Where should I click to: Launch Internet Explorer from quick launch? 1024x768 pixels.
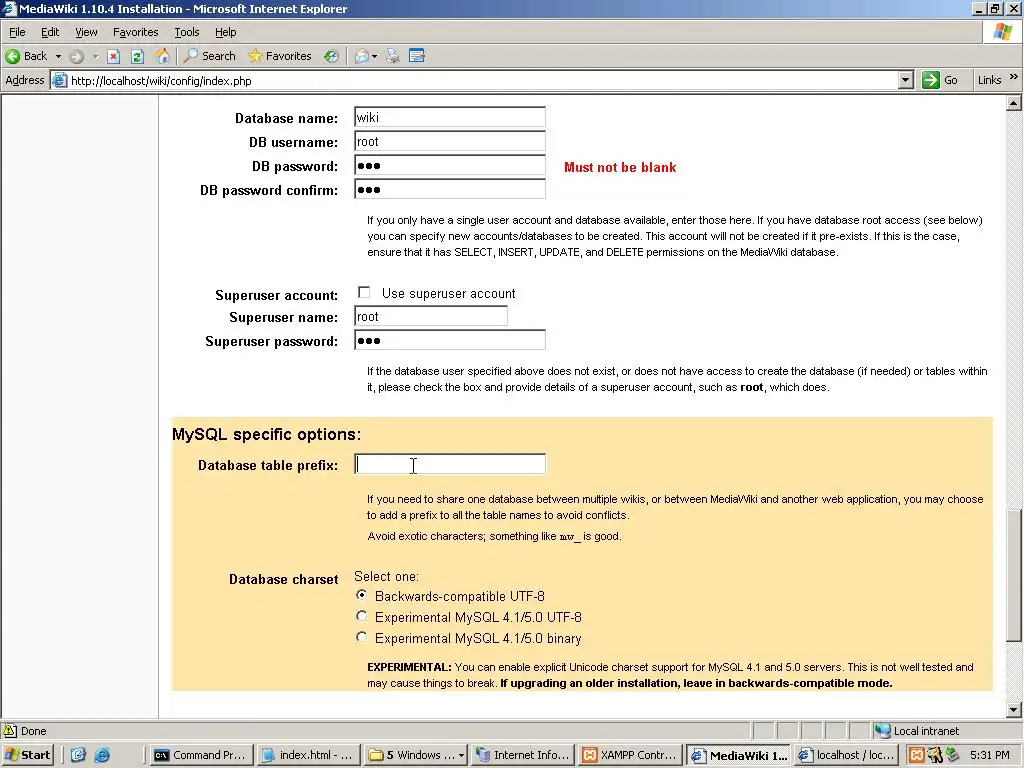(x=102, y=755)
